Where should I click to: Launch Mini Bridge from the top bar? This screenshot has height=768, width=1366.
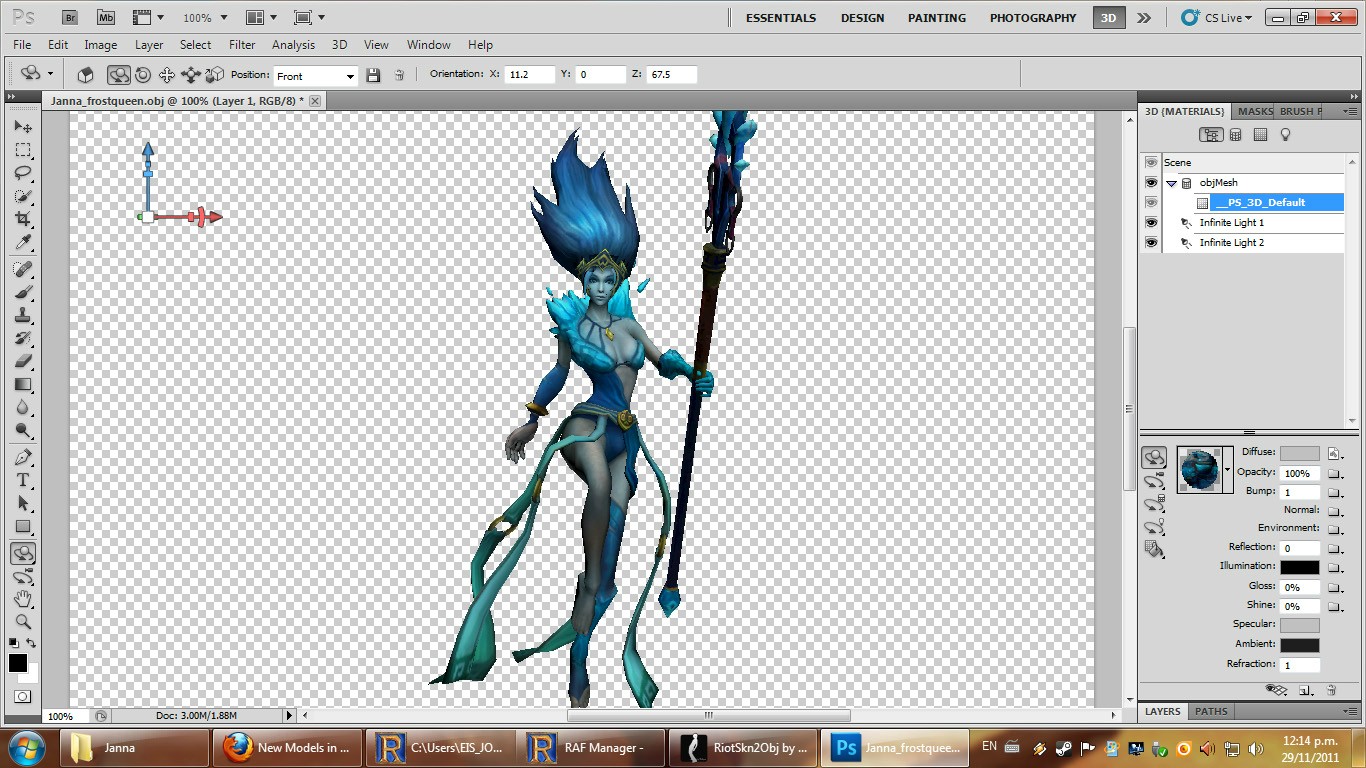105,18
